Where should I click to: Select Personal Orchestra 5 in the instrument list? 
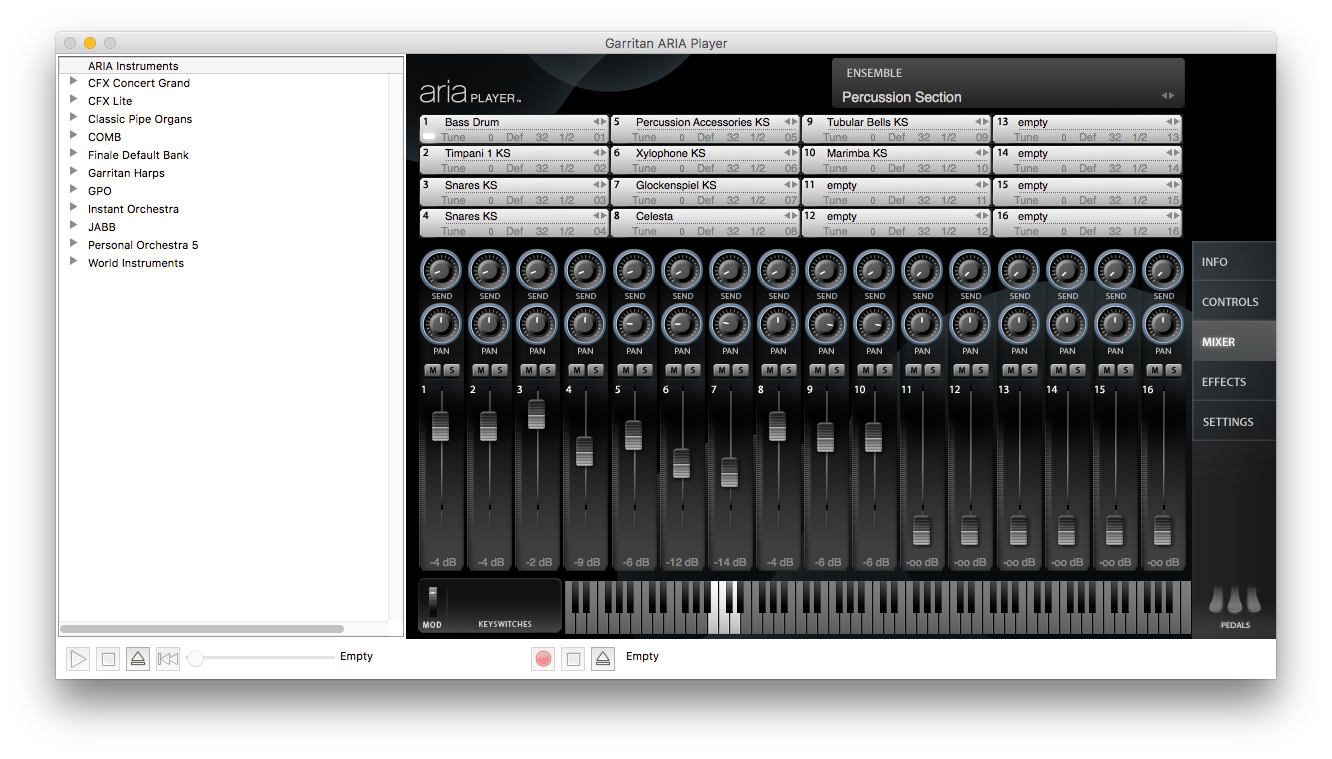(143, 245)
